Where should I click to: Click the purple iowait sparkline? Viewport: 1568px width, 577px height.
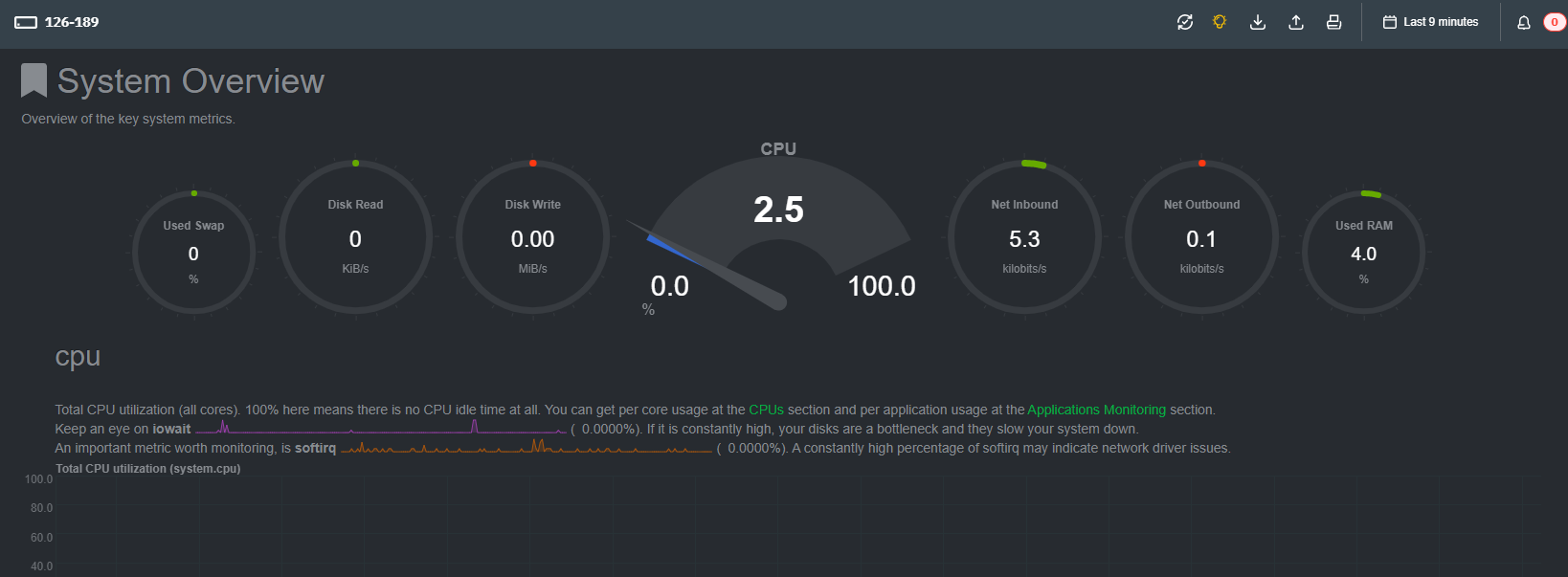pos(381,427)
